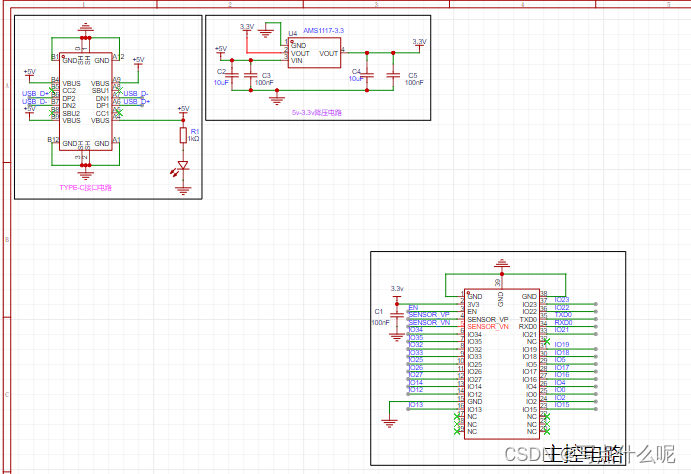Viewport: 691px width, 474px height.
Task: Select the ground symbol below the Type-C connector
Action: pyautogui.click(x=85, y=175)
